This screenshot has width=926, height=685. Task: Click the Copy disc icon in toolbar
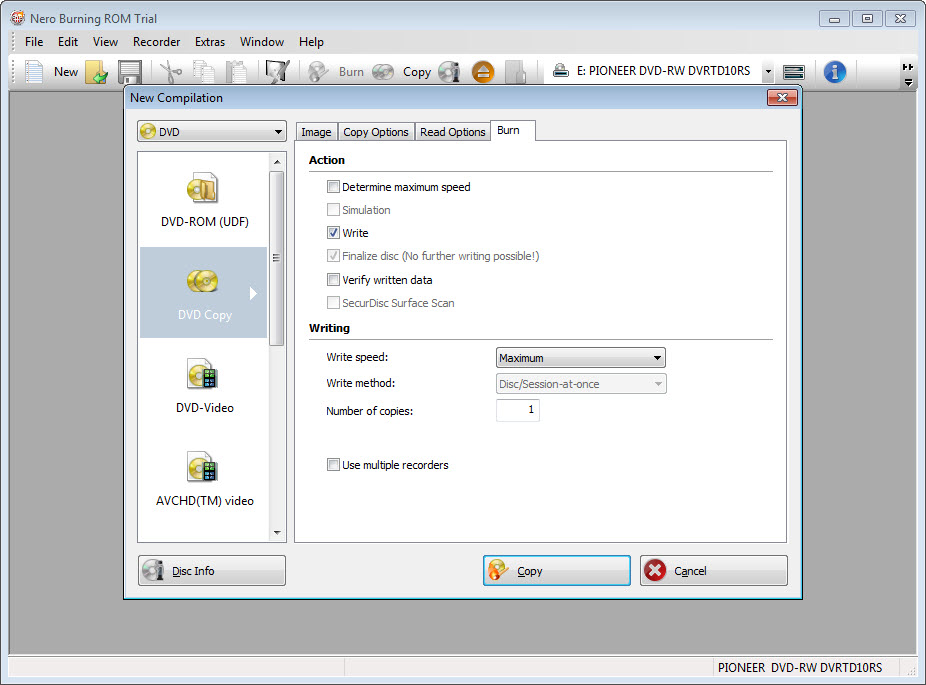[383, 72]
